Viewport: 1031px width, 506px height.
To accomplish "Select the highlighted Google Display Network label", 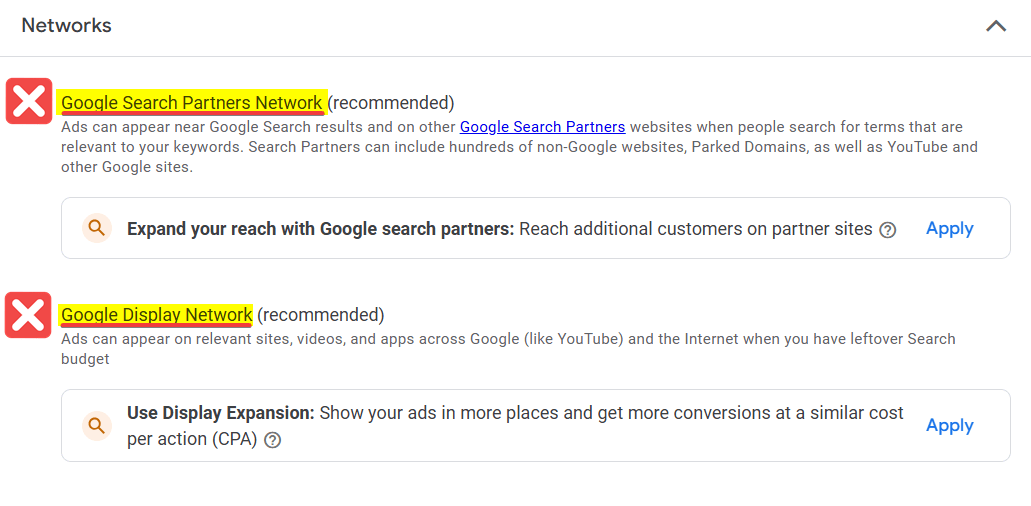I will point(156,315).
